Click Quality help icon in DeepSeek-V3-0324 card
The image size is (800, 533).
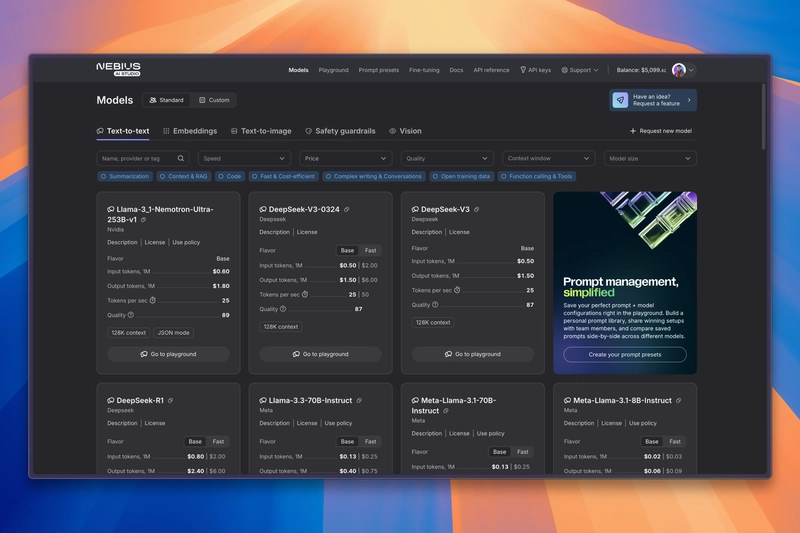tap(283, 309)
